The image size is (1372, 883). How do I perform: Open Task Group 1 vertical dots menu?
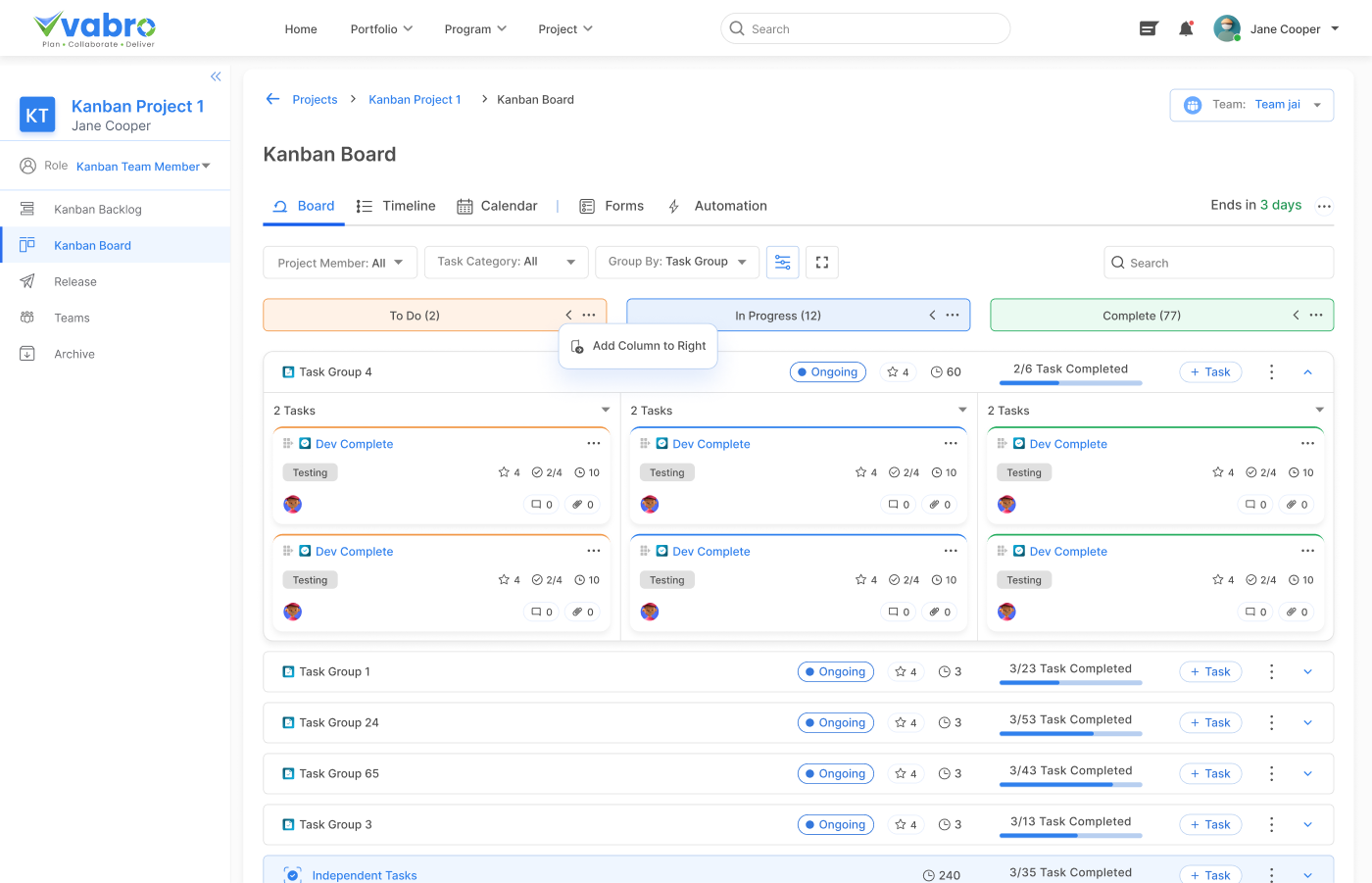pos(1272,672)
